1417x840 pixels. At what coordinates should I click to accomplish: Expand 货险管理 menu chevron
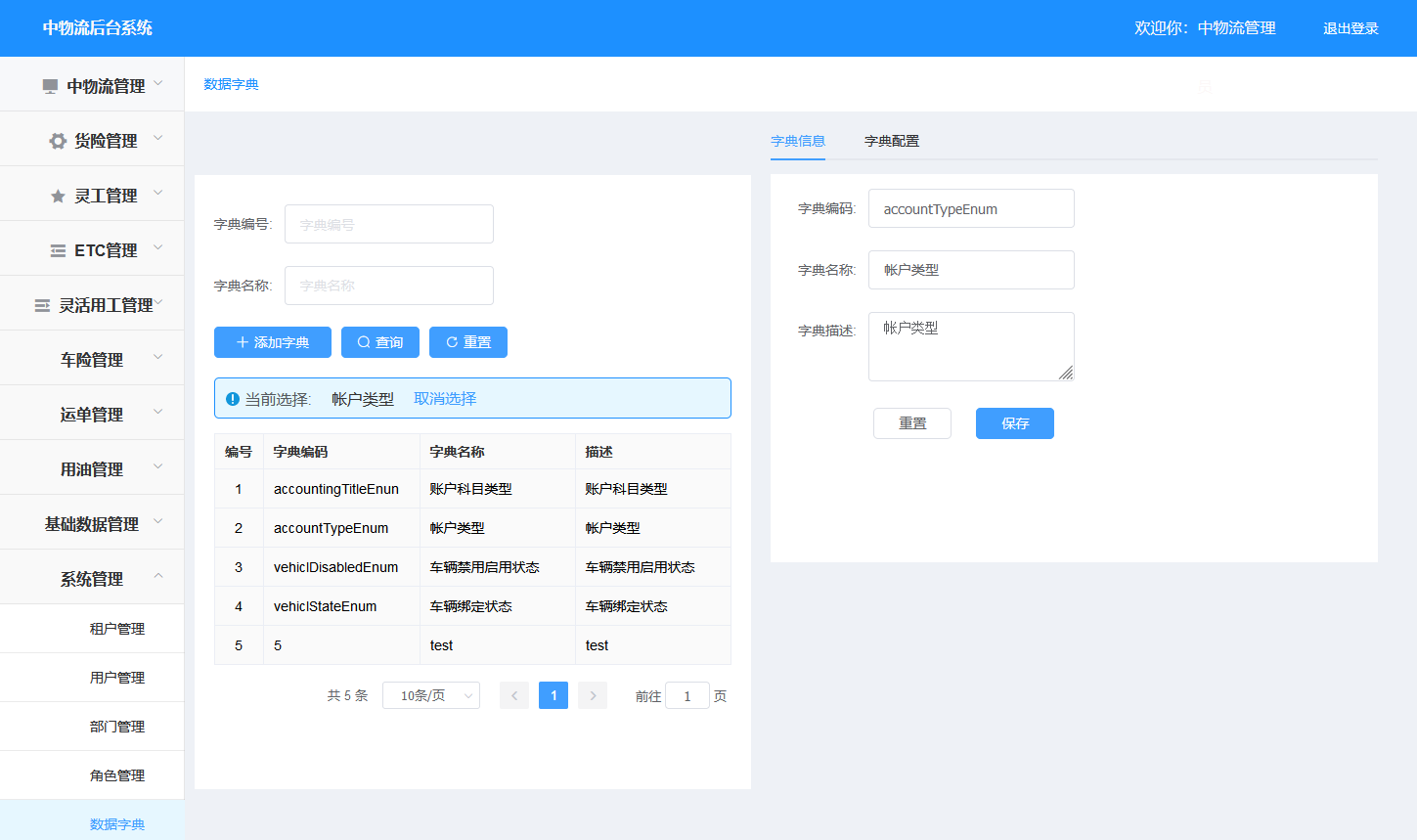(158, 138)
